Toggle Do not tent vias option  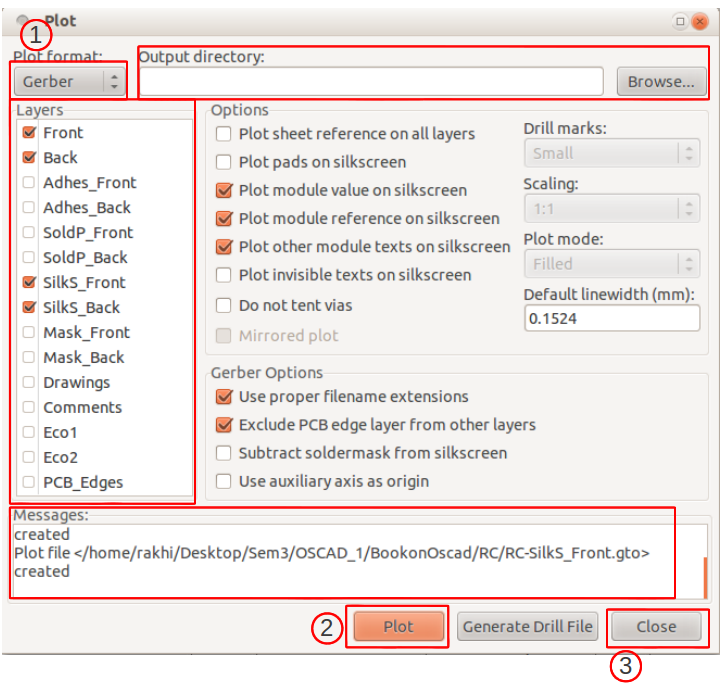click(x=224, y=305)
